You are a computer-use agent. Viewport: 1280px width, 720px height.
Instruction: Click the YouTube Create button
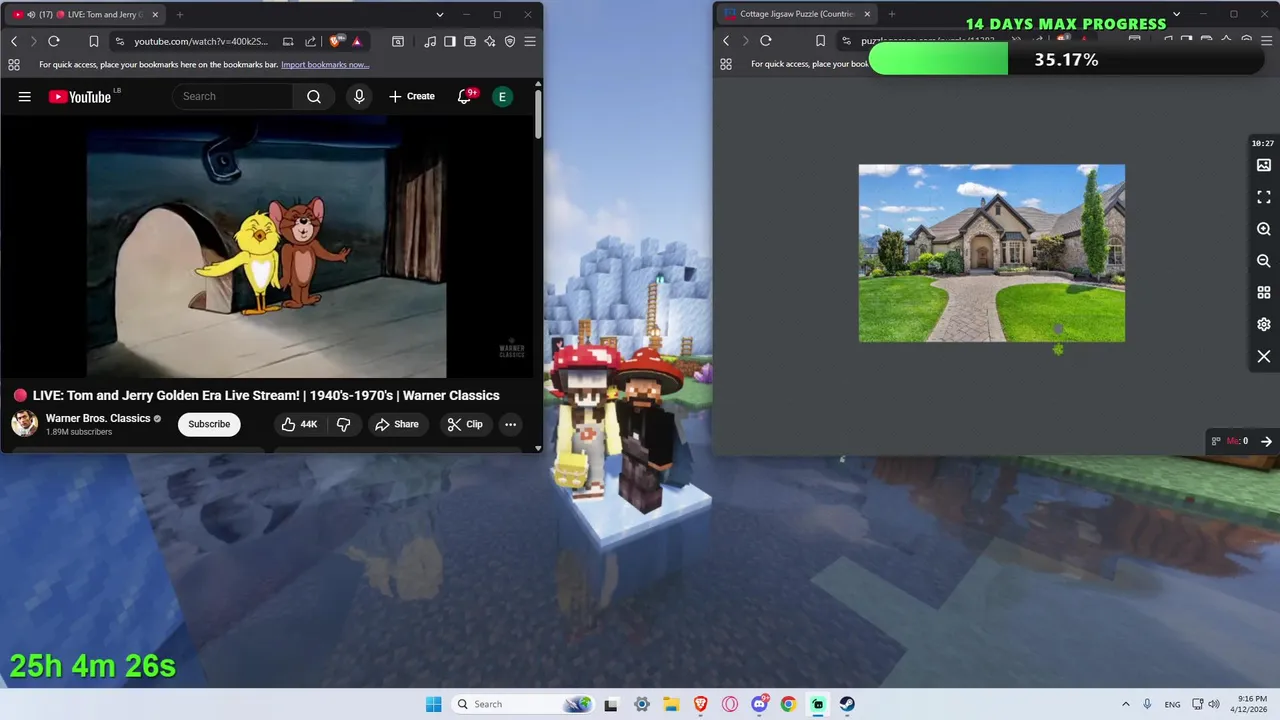click(x=412, y=96)
